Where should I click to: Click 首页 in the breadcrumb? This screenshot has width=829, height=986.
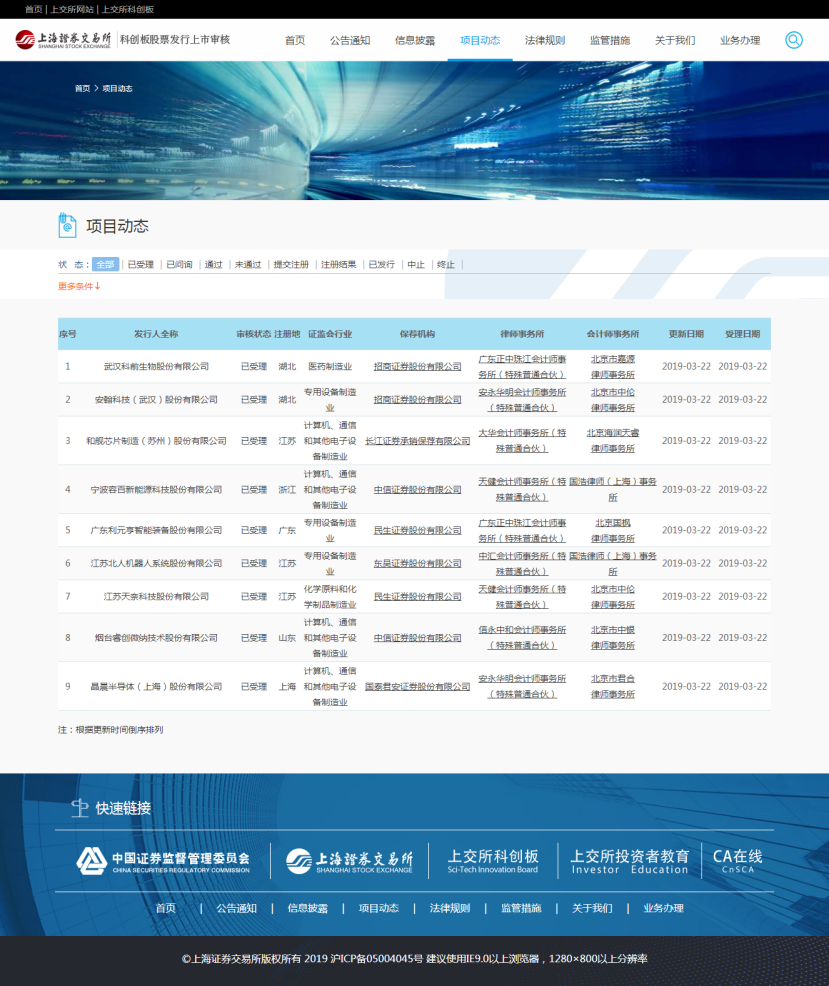82,89
